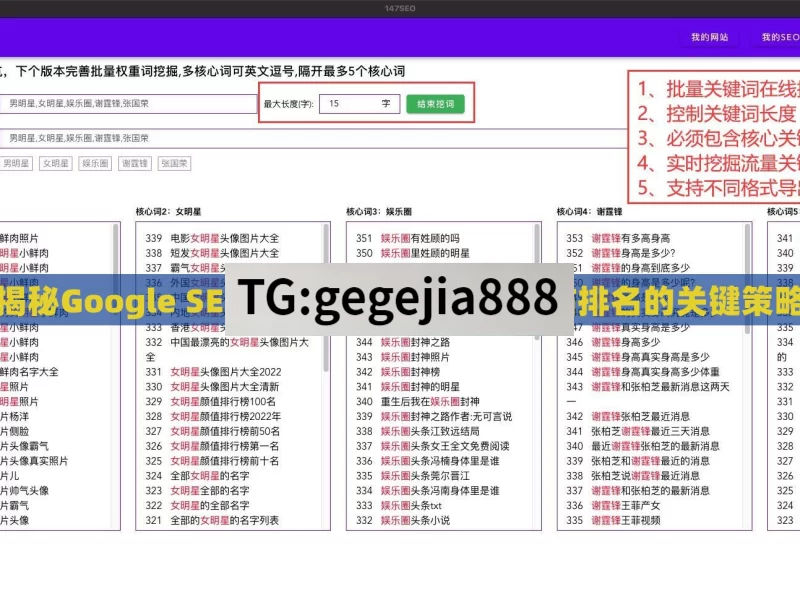Click row 333 娱乐圈头条txt
The image size is (800, 600).
(x=399, y=505)
